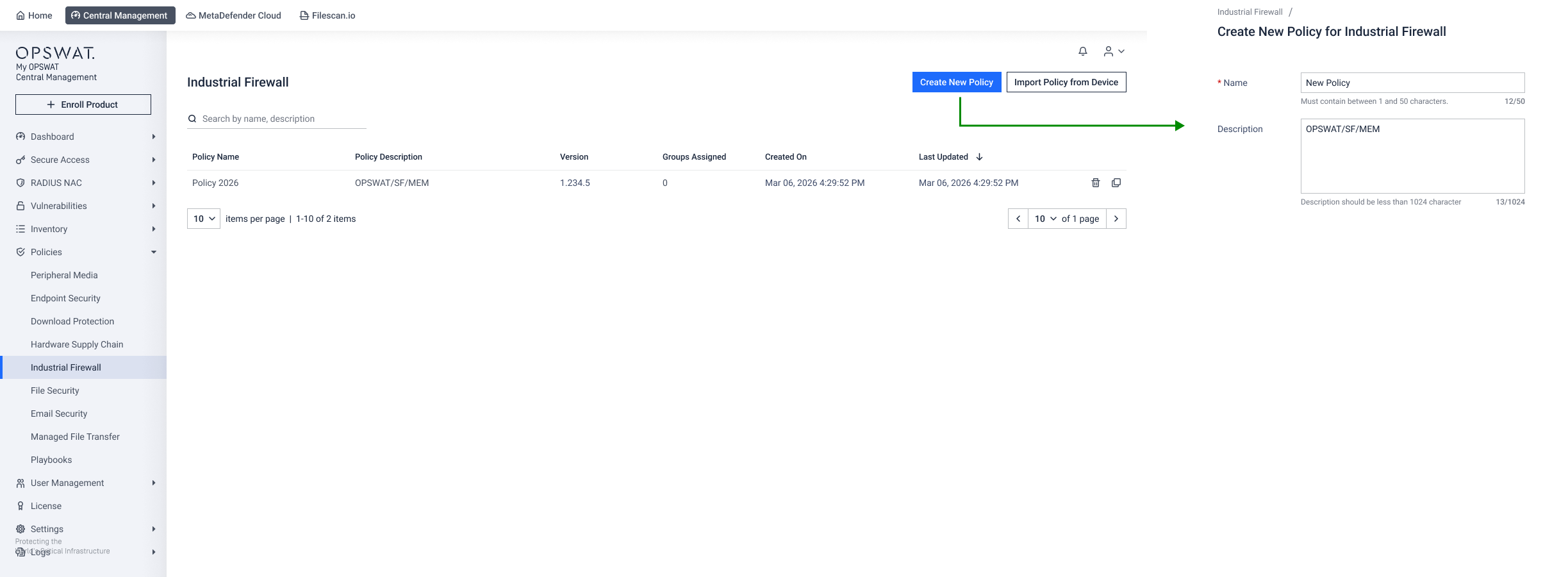Click the notifications bell icon
1568x577 pixels.
tap(1082, 51)
